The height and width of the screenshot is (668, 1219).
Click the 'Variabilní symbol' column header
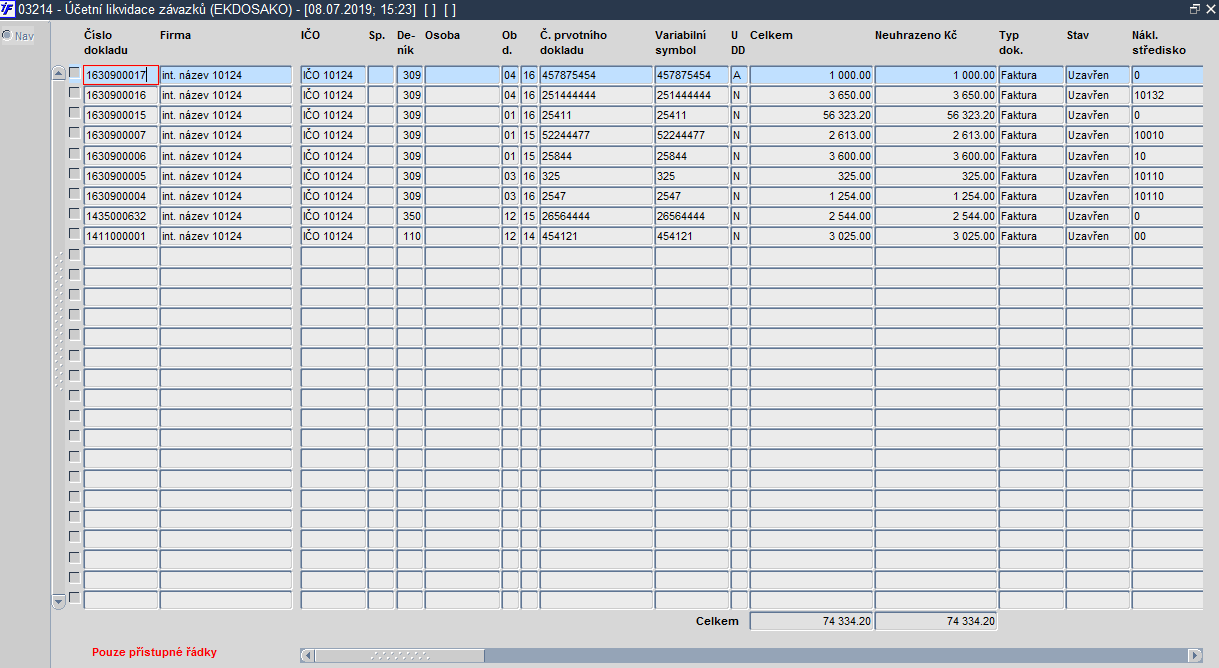681,42
